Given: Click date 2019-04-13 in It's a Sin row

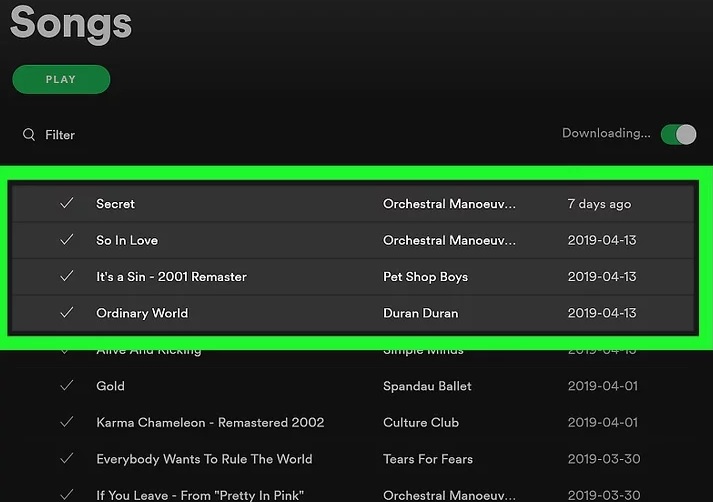Looking at the screenshot, I should pos(602,276).
